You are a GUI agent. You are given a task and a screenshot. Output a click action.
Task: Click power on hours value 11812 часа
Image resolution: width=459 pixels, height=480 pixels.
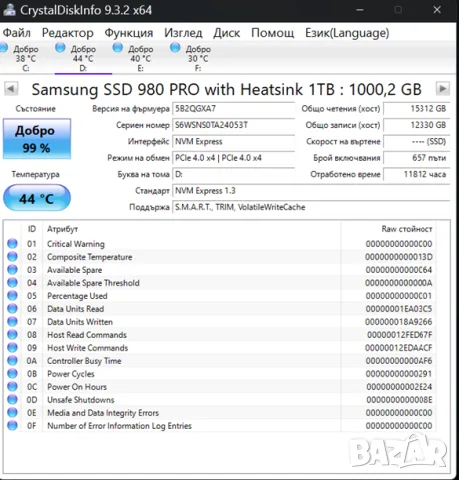[417, 174]
